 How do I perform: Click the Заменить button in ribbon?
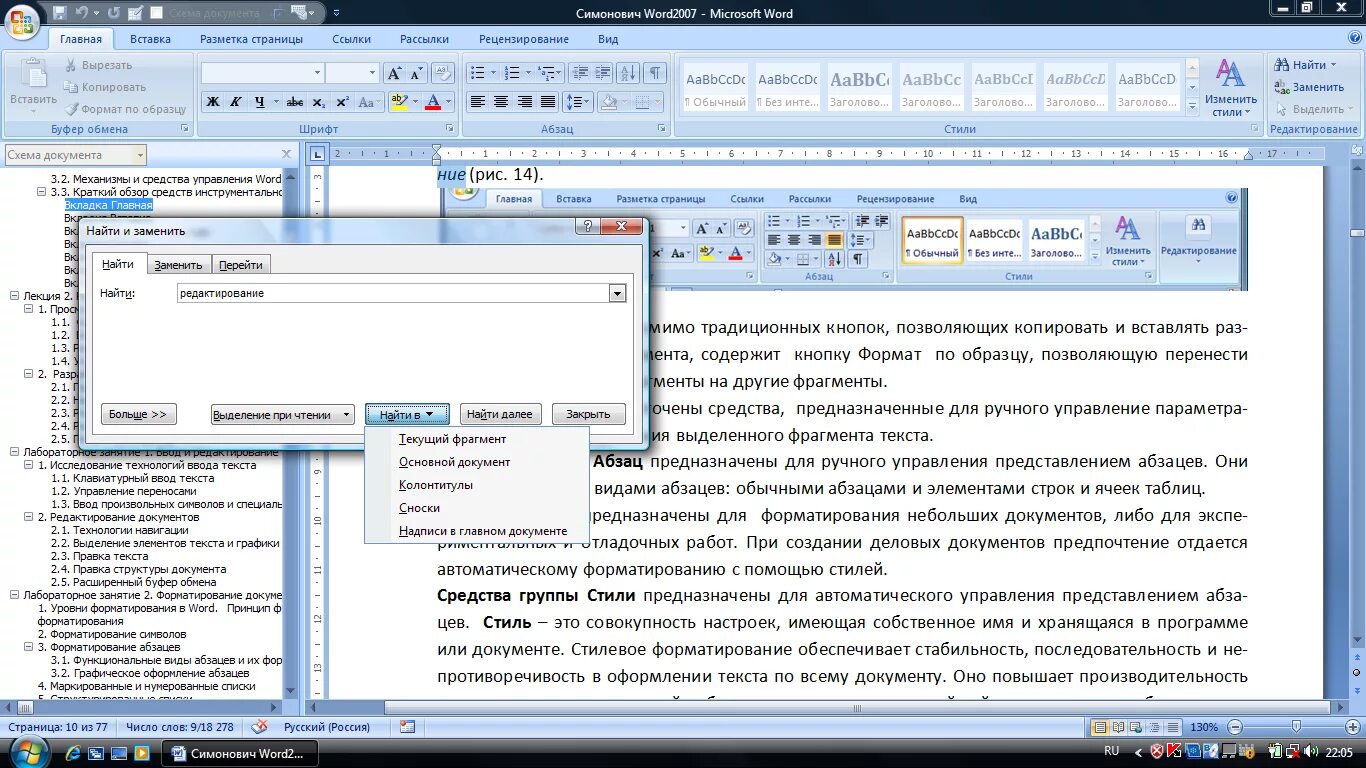point(1310,87)
